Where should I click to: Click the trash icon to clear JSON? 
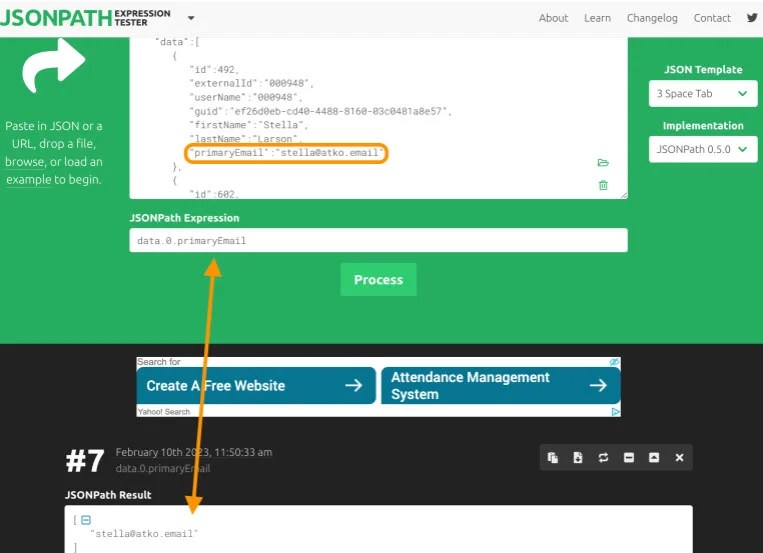click(603, 185)
